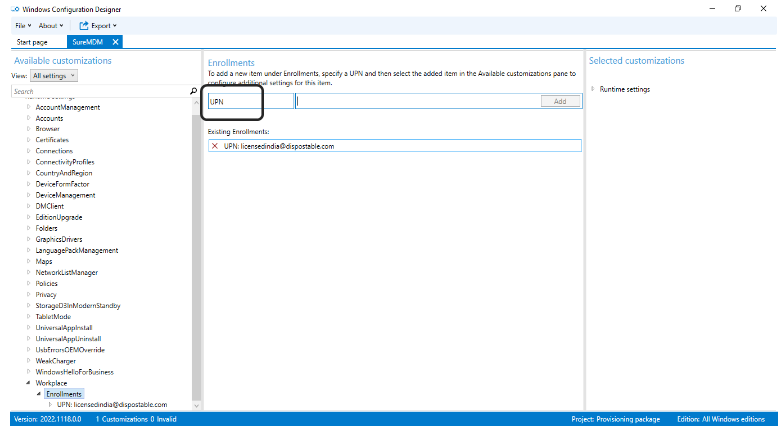Expand the UPN licensedindia tree node arrow
Screen dimensions: 779x428
tap(50, 405)
